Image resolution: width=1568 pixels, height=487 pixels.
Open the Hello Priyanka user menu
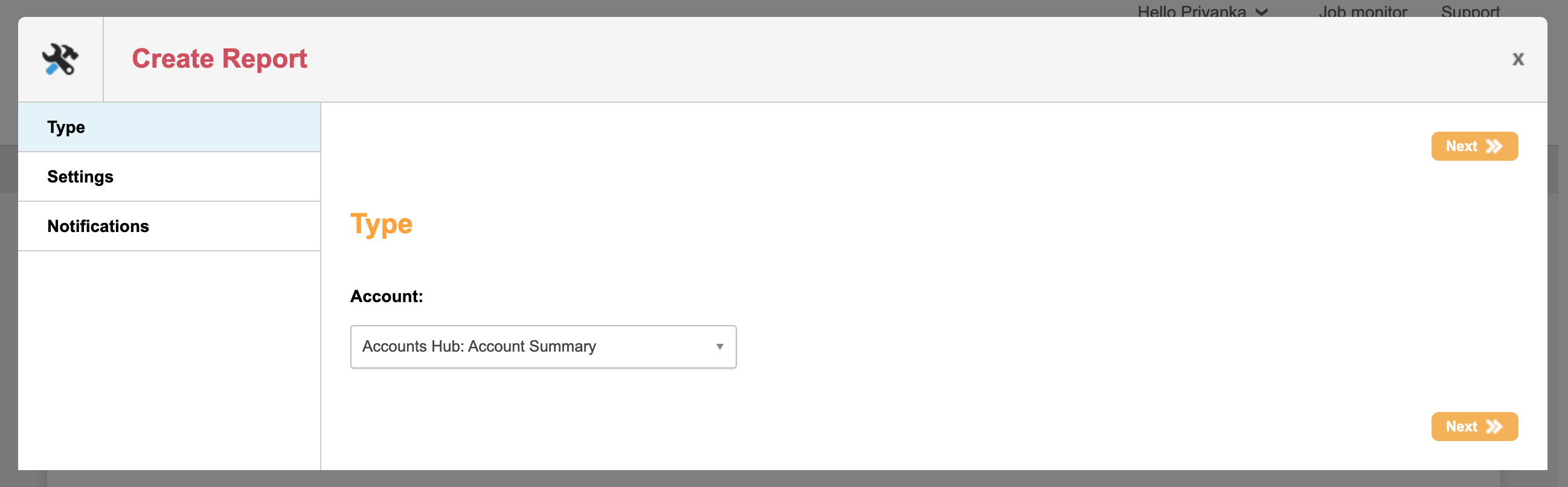pyautogui.click(x=1191, y=11)
